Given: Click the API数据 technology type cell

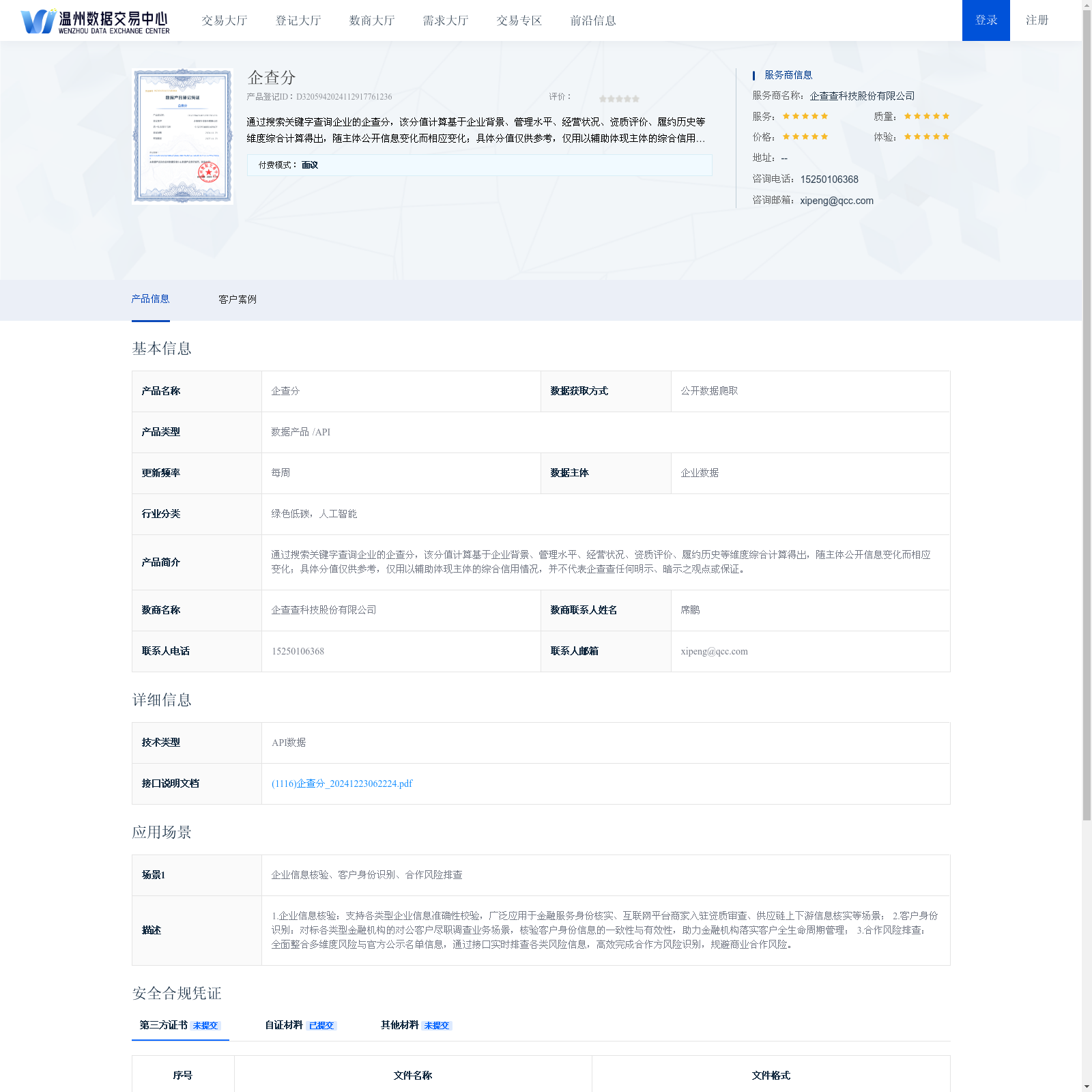Looking at the screenshot, I should pos(605,743).
